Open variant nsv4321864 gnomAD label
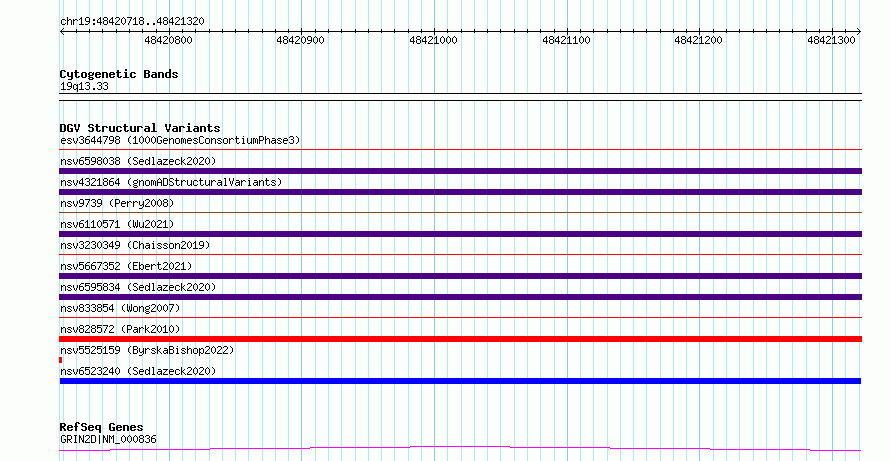 click(x=171, y=182)
